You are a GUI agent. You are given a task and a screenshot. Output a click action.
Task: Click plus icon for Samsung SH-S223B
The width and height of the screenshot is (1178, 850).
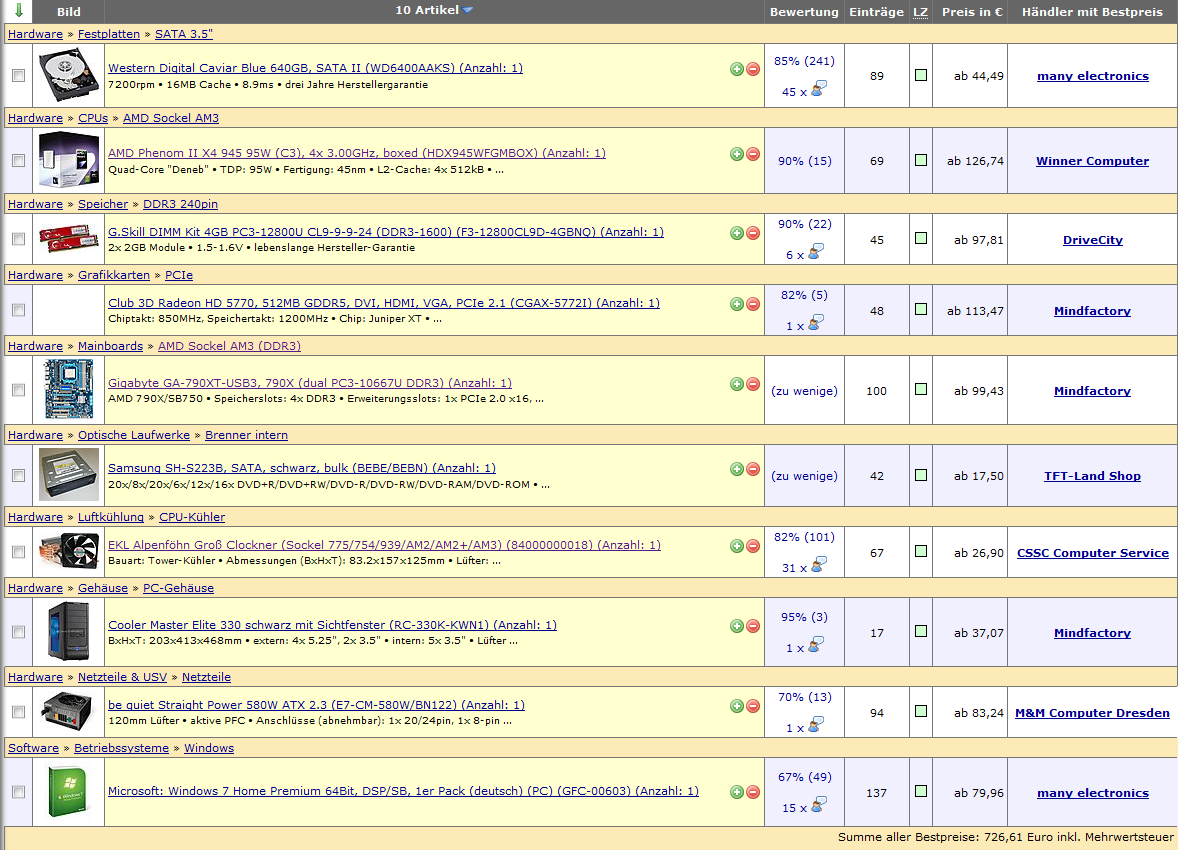pyautogui.click(x=737, y=469)
